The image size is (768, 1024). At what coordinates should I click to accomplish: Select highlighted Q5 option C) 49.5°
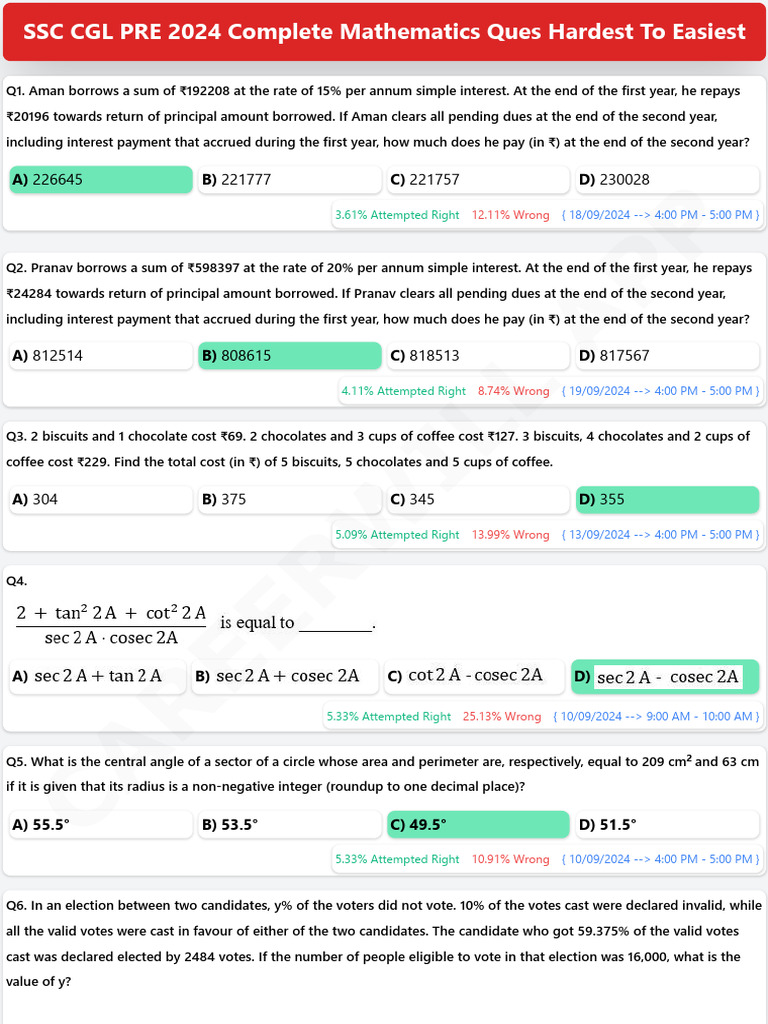tap(477, 825)
